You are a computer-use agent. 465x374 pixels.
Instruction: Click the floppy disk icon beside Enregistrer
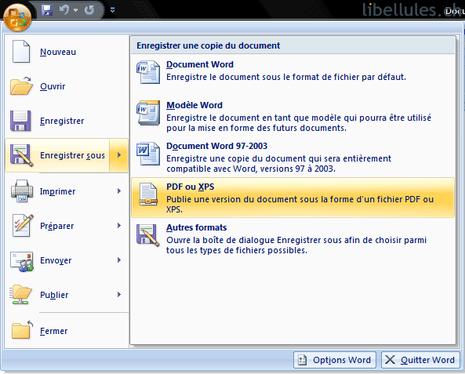coord(21,121)
